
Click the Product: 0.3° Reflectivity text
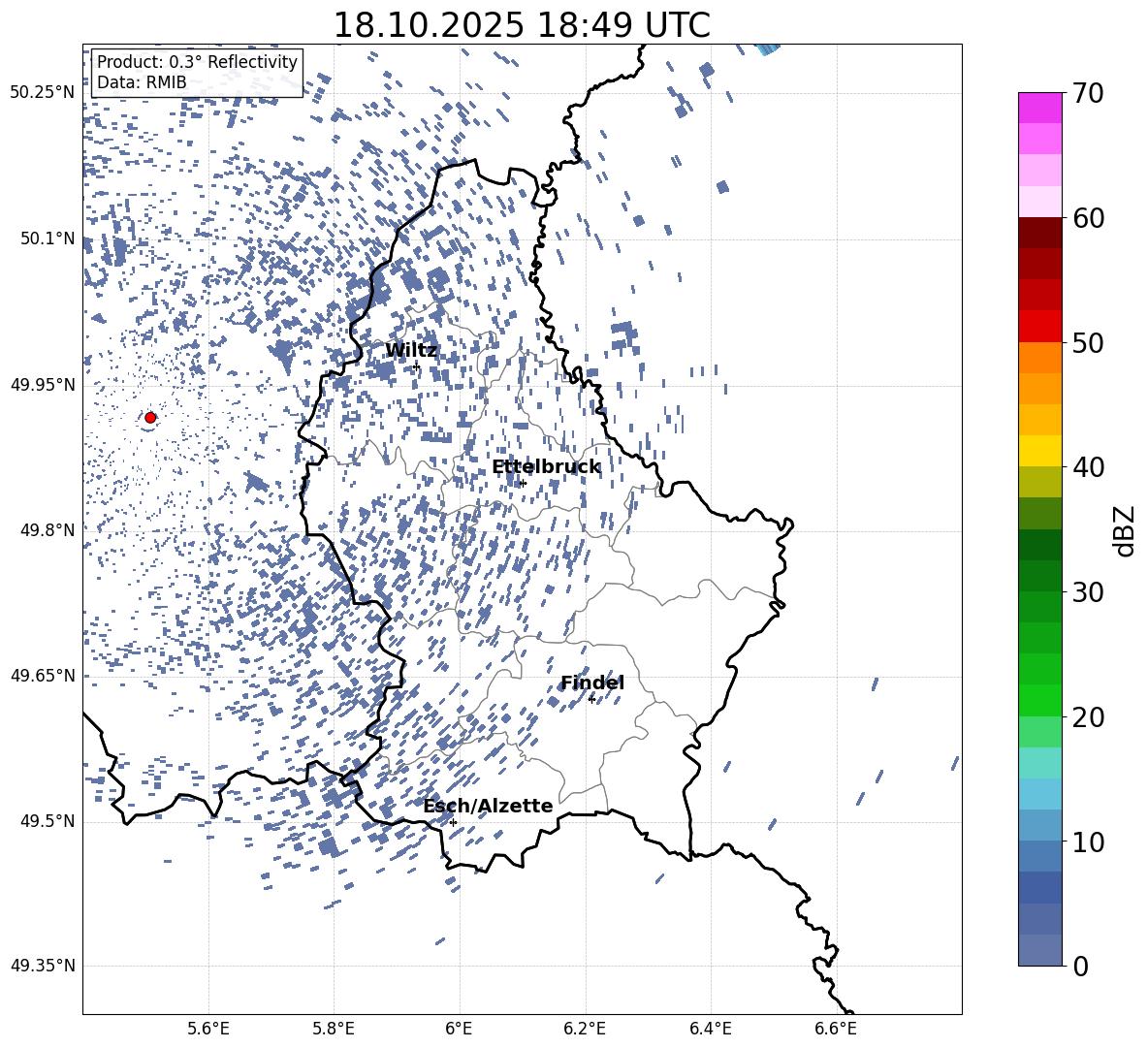tap(197, 62)
